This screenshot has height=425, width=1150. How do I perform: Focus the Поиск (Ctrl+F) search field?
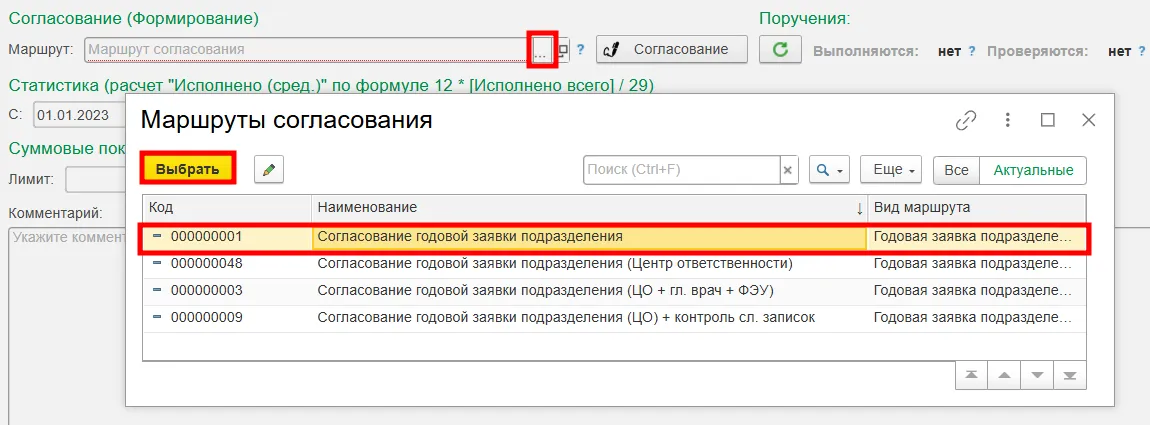(x=681, y=170)
